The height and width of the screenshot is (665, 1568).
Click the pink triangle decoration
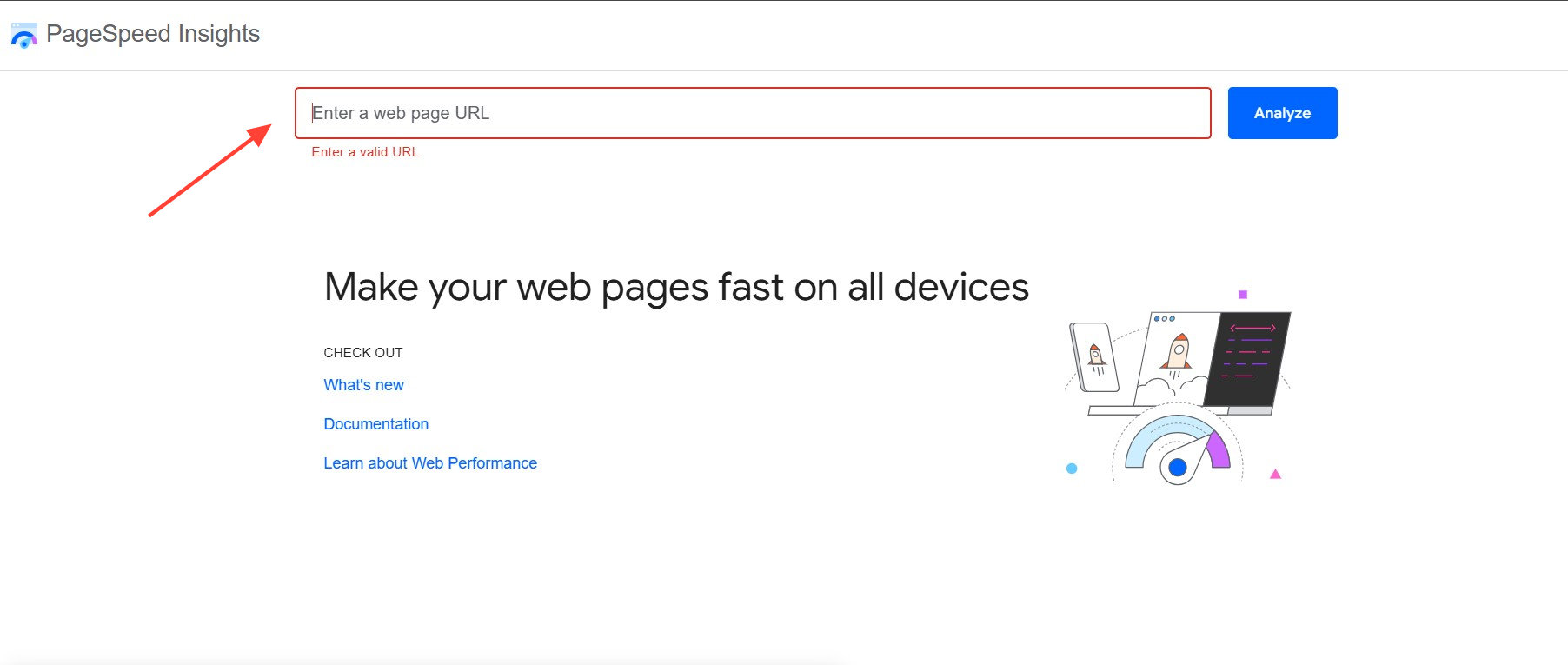1275,474
